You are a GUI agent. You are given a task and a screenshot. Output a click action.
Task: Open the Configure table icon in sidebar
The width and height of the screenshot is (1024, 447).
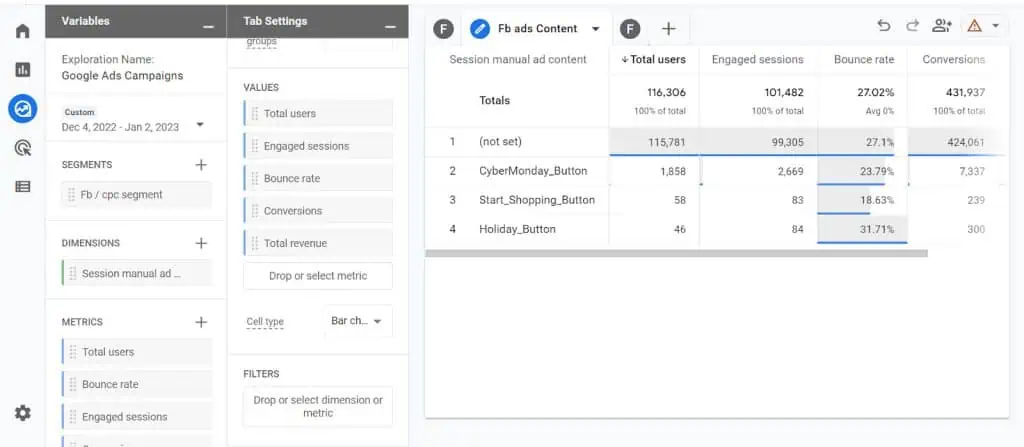tap(22, 186)
